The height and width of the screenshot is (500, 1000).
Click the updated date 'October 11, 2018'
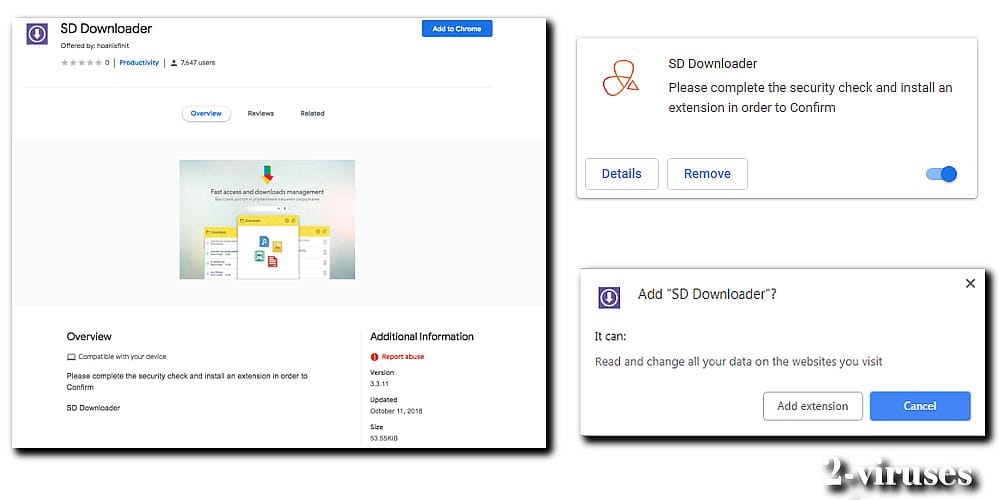396,411
